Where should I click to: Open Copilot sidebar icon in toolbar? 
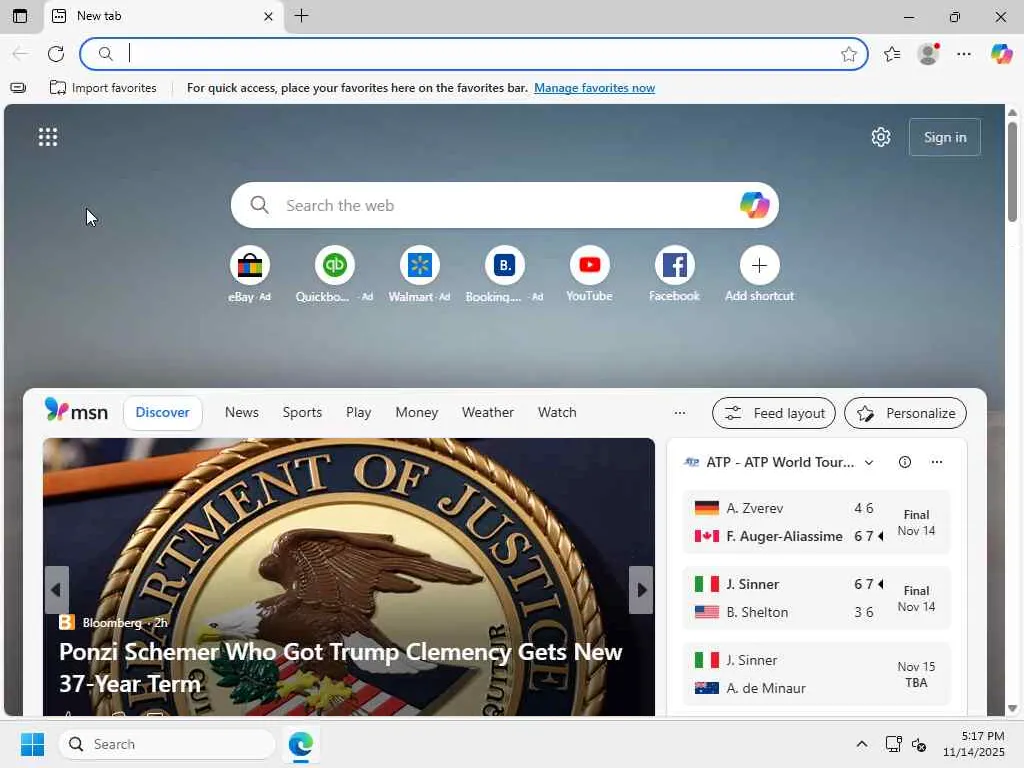coord(1001,54)
